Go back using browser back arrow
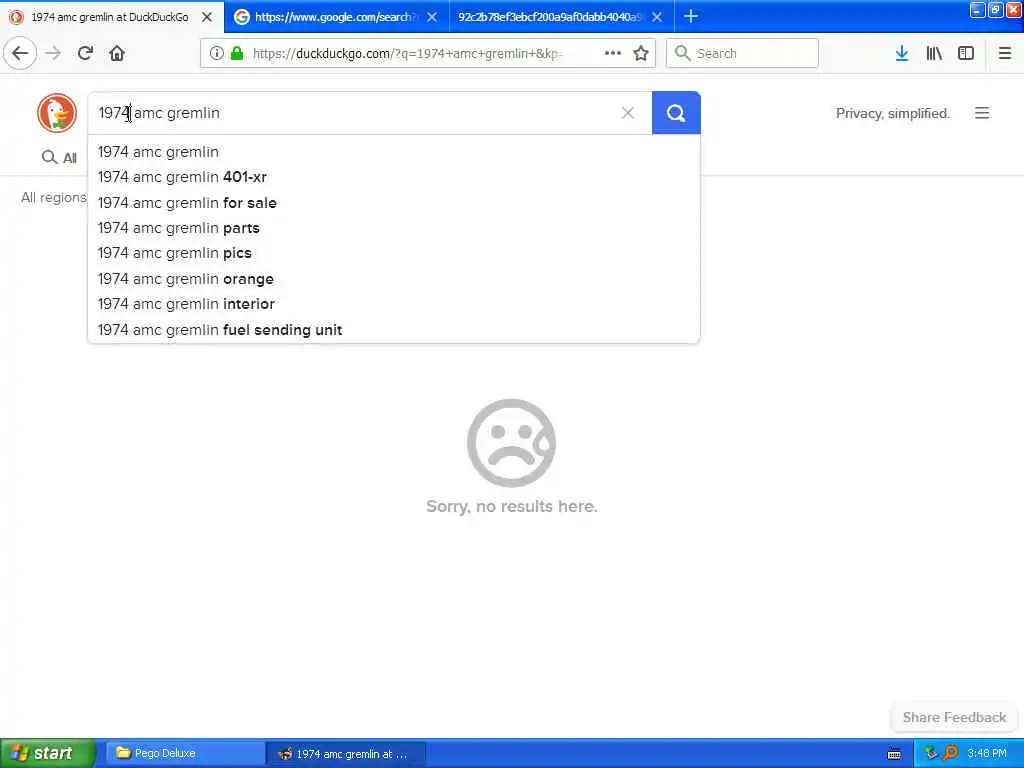1024x768 pixels. coord(20,54)
